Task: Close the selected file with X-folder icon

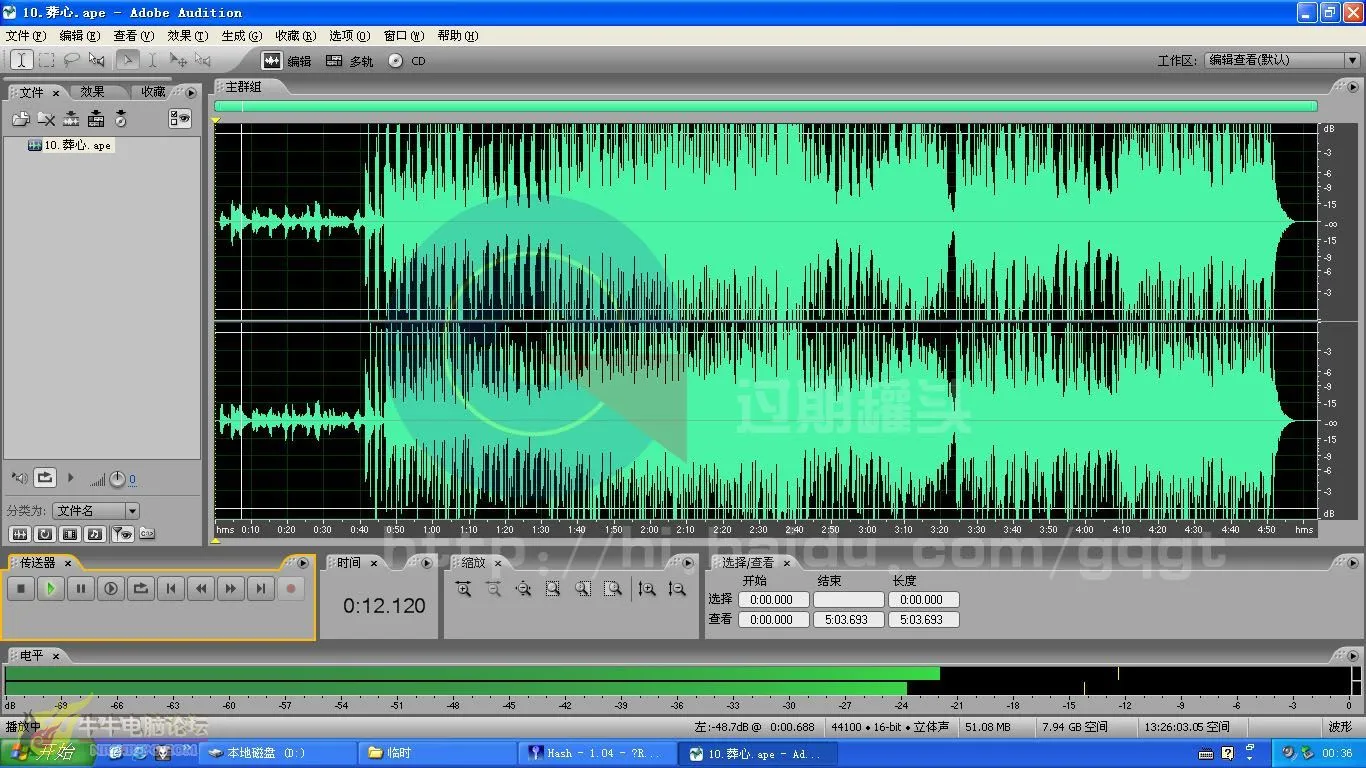Action: [x=46, y=119]
